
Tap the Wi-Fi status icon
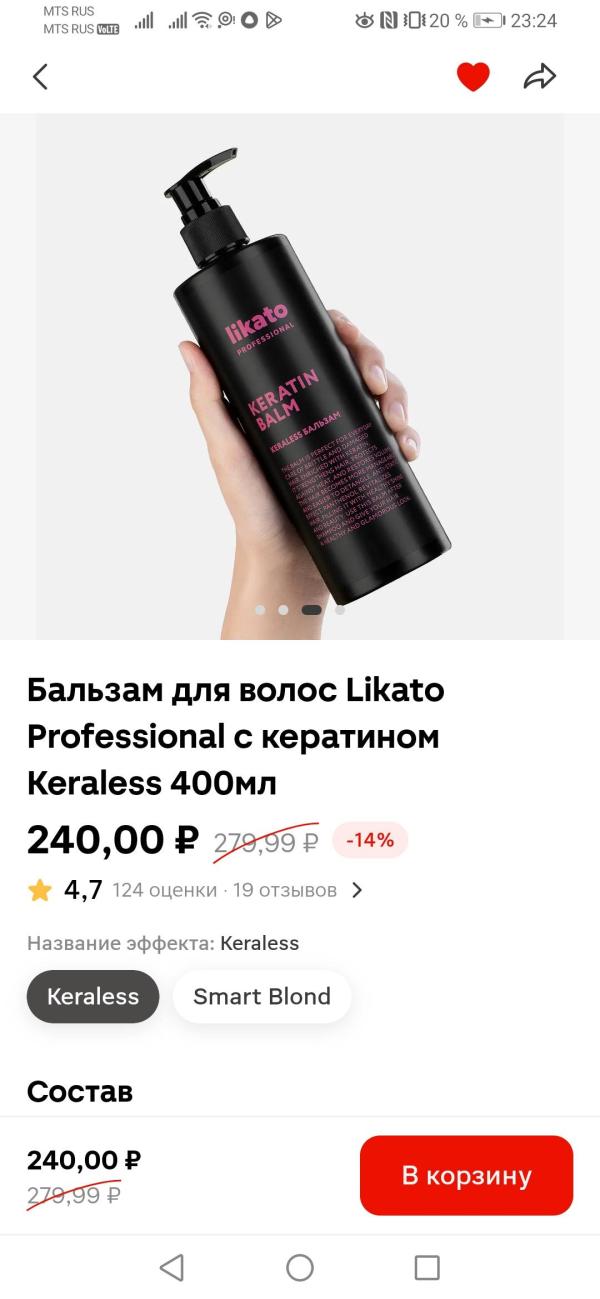point(202,20)
